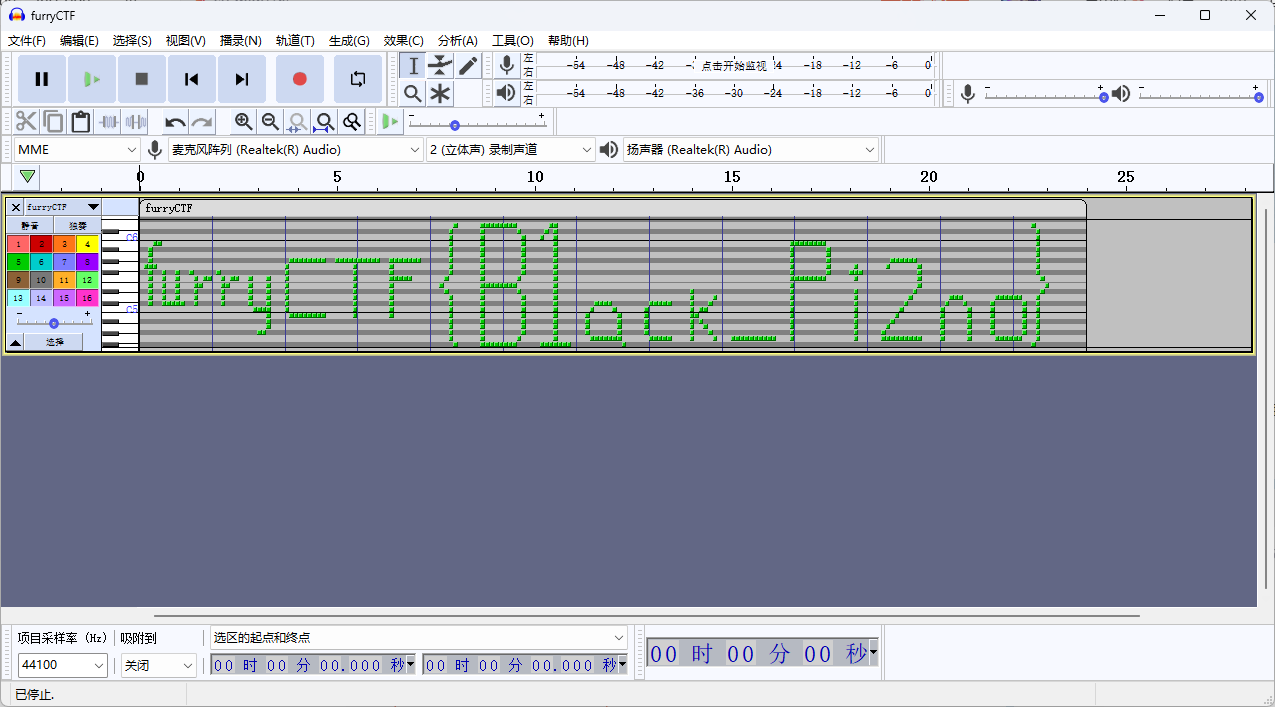Click the Skip to Start button

(x=191, y=79)
